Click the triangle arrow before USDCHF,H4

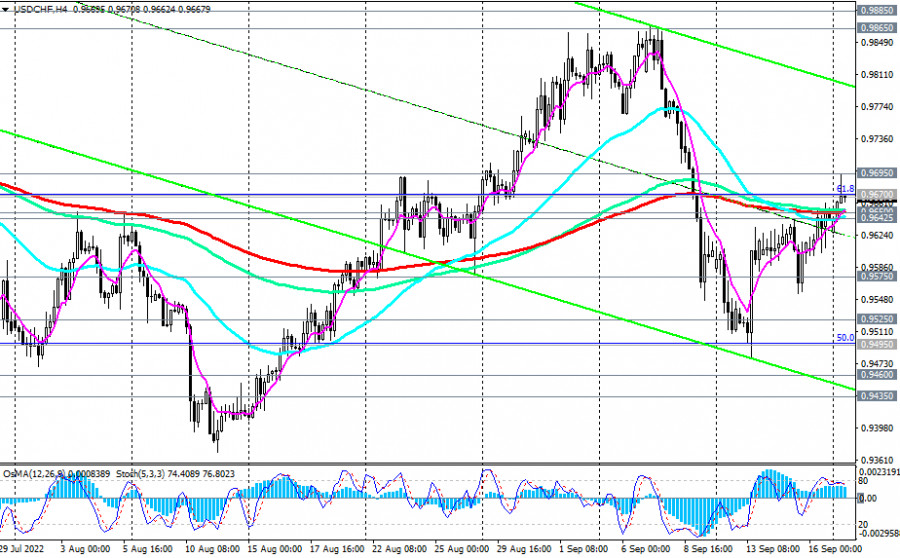(x=6, y=9)
